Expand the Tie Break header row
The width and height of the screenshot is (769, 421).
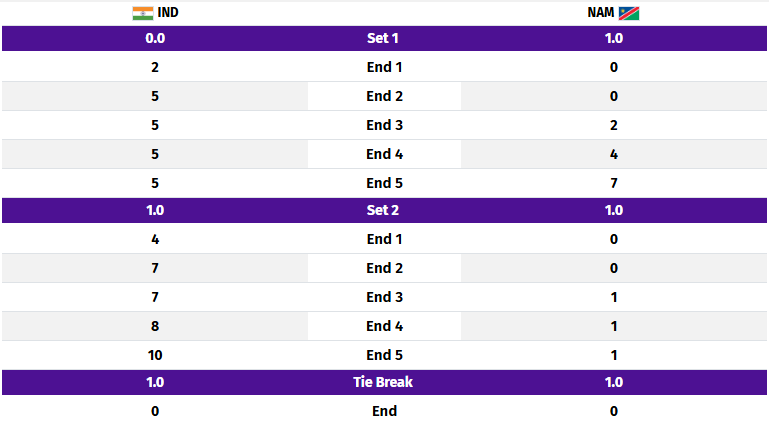[384, 383]
